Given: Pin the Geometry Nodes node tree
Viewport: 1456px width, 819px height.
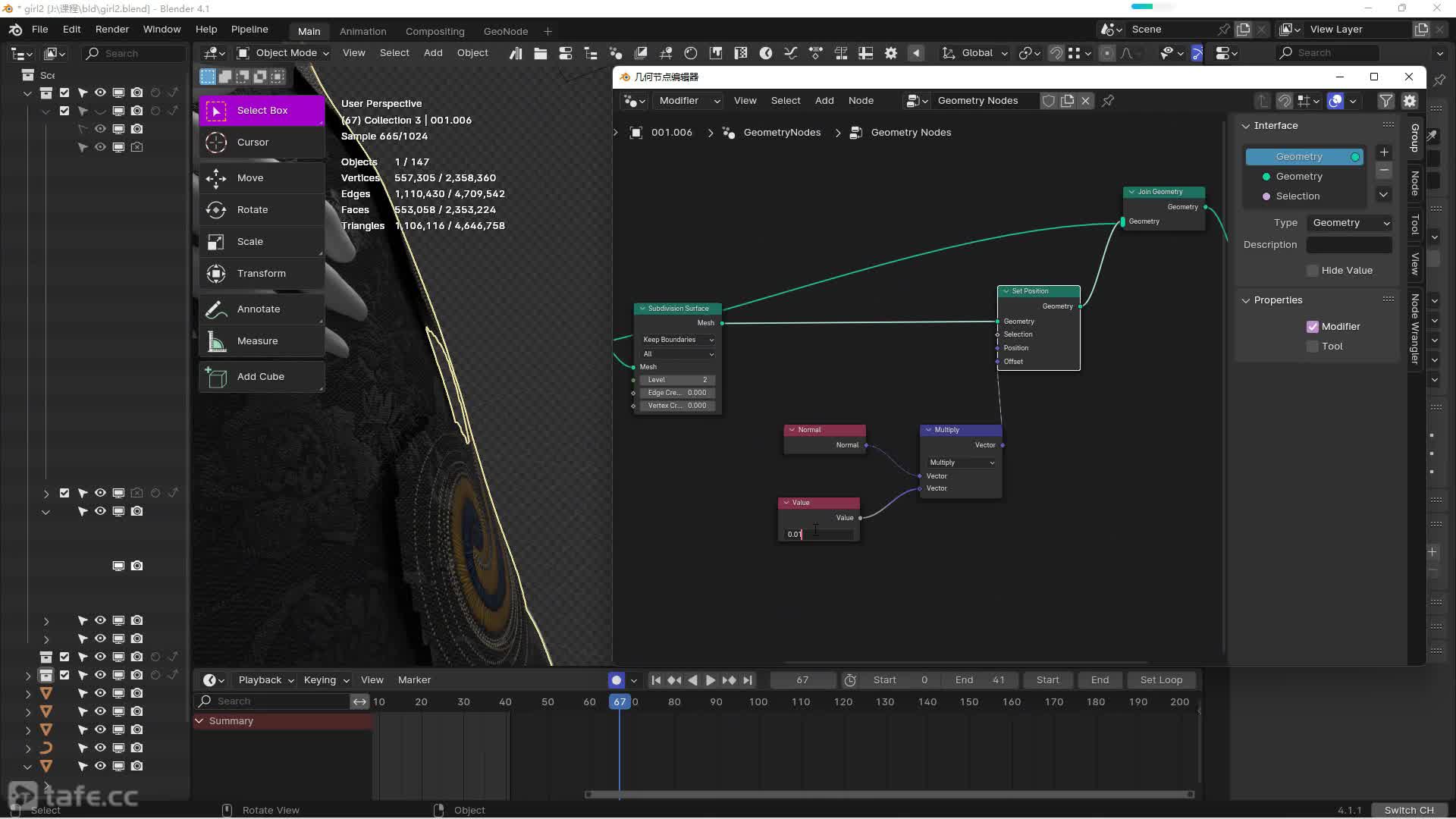Looking at the screenshot, I should 1108,101.
